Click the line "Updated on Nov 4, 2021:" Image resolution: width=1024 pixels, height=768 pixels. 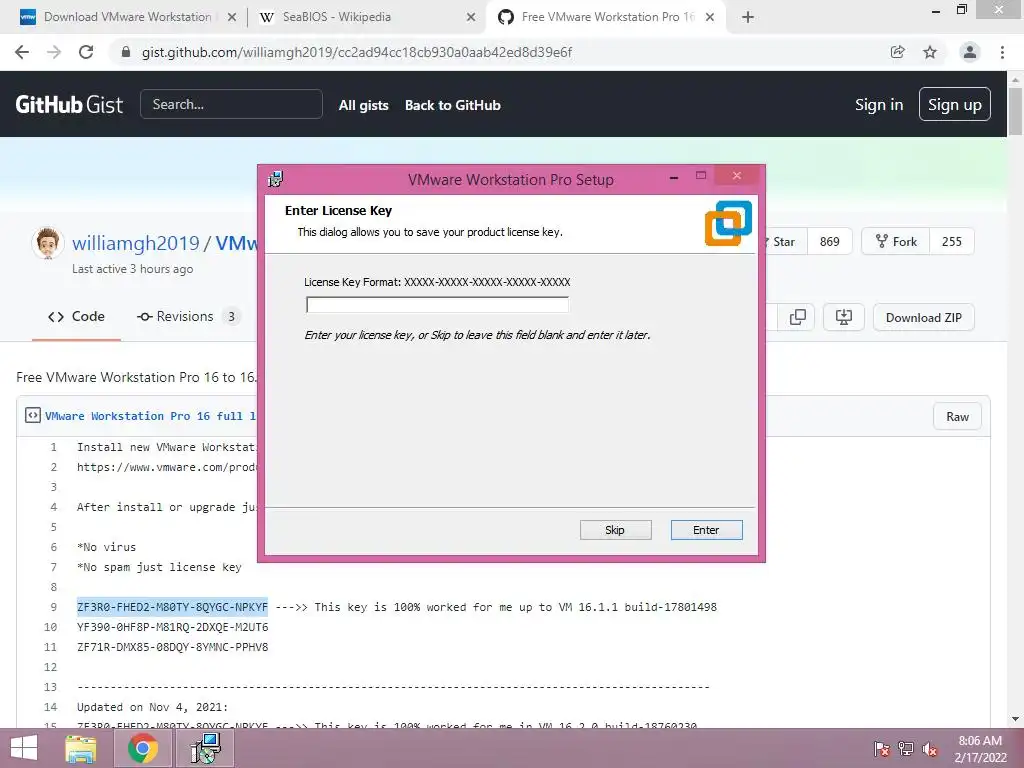pos(153,707)
